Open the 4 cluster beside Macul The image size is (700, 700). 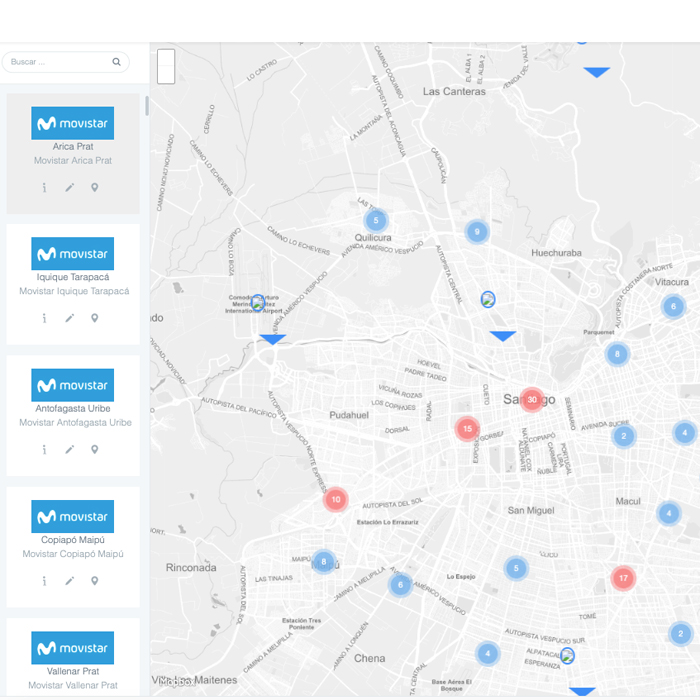tap(668, 513)
